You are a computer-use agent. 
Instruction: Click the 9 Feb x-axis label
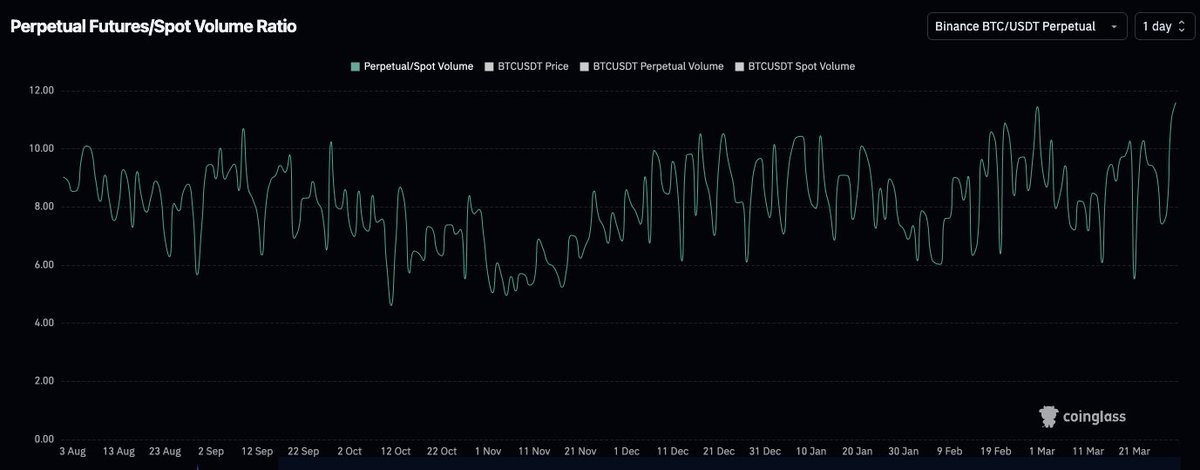[949, 452]
